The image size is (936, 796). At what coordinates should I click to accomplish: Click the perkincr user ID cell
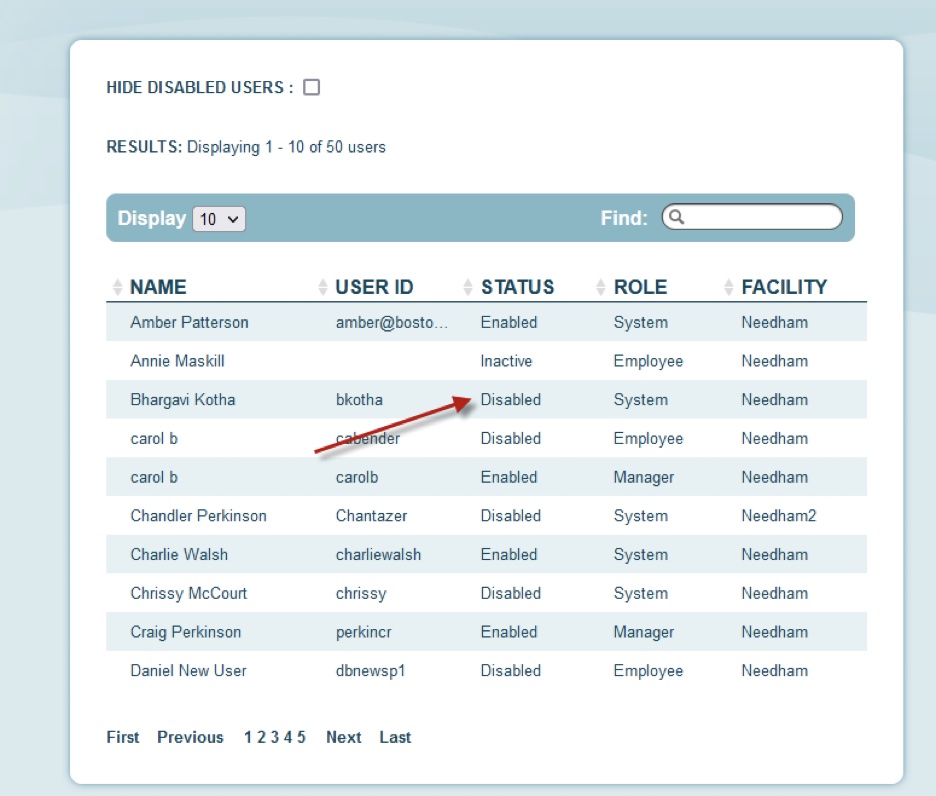click(363, 632)
